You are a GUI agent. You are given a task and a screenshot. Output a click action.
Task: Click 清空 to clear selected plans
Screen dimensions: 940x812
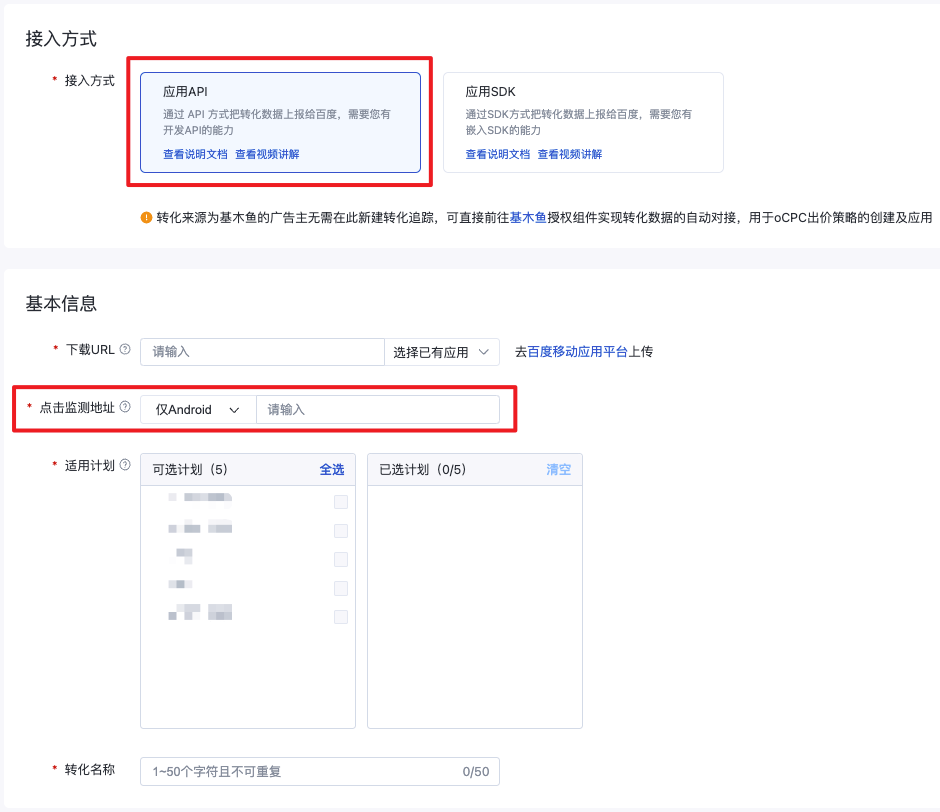click(x=558, y=469)
